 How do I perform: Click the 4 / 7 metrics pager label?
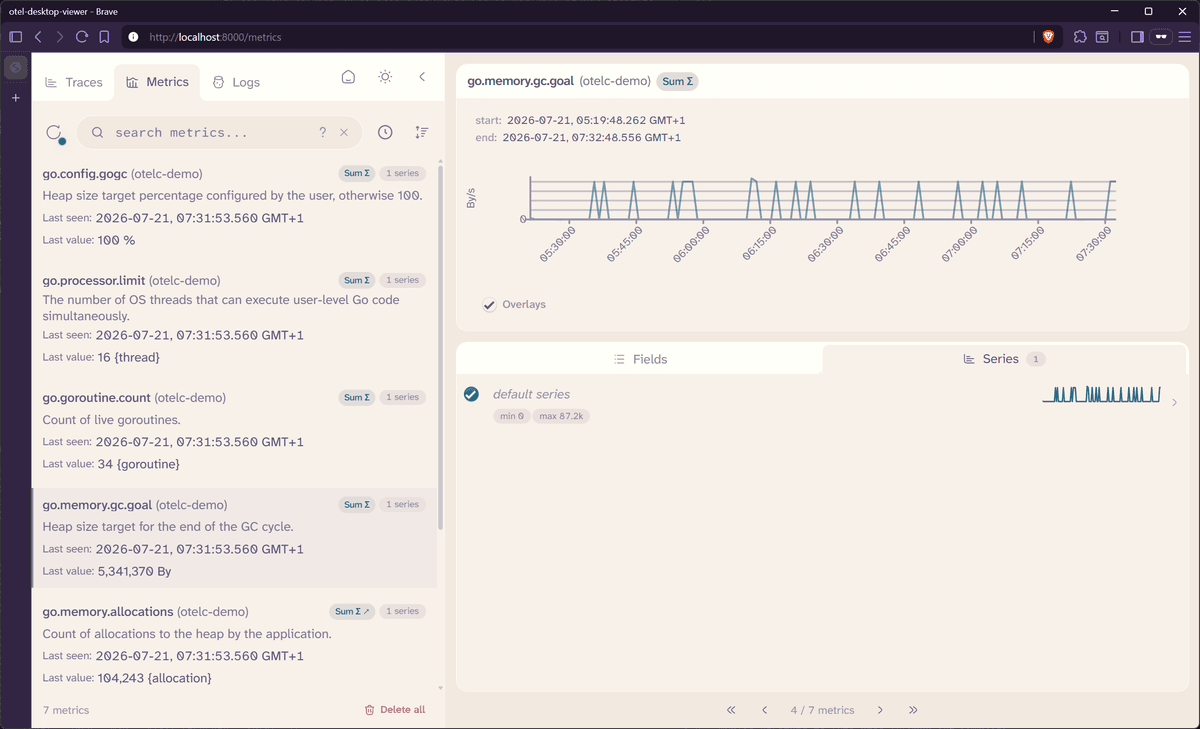coord(822,710)
